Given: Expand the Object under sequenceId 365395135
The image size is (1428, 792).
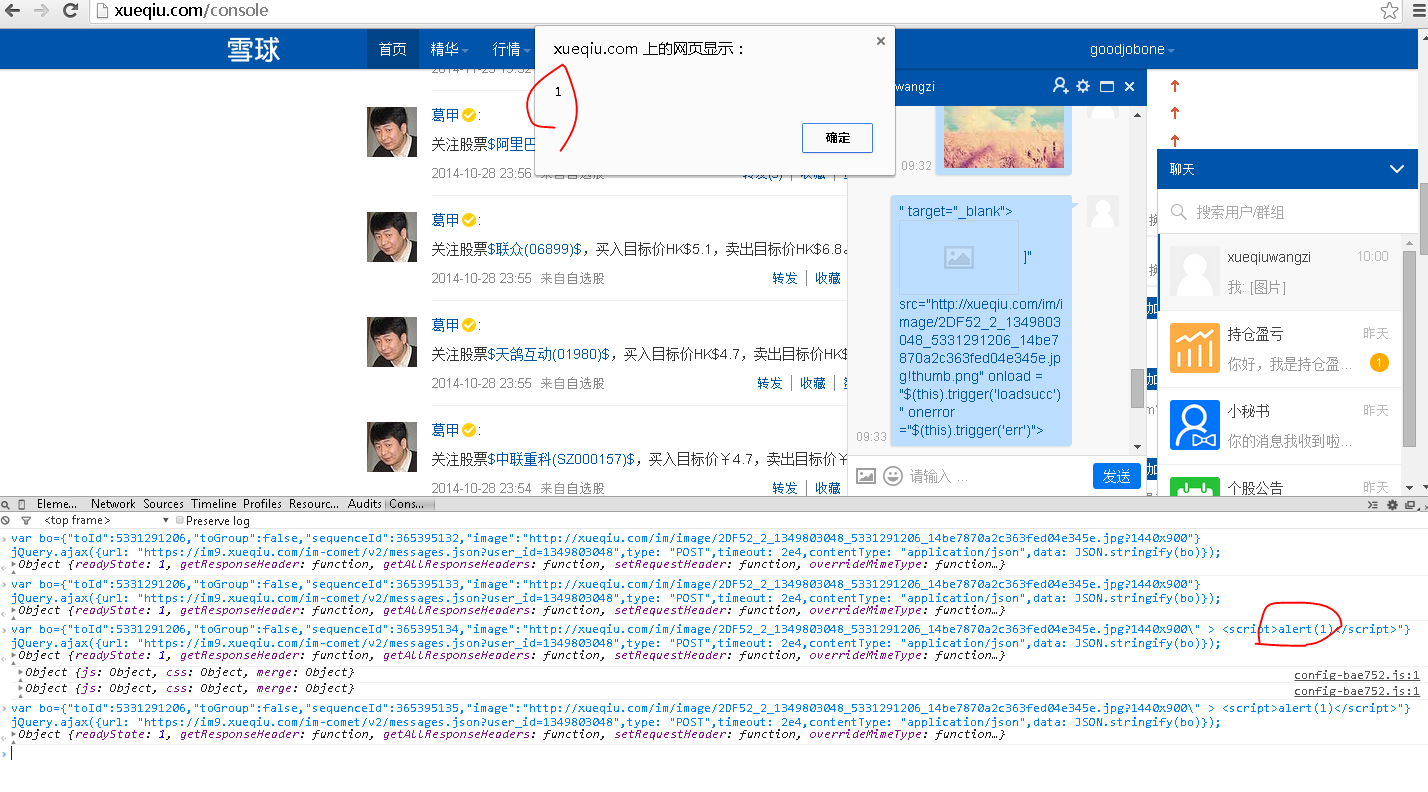Looking at the screenshot, I should 13,734.
